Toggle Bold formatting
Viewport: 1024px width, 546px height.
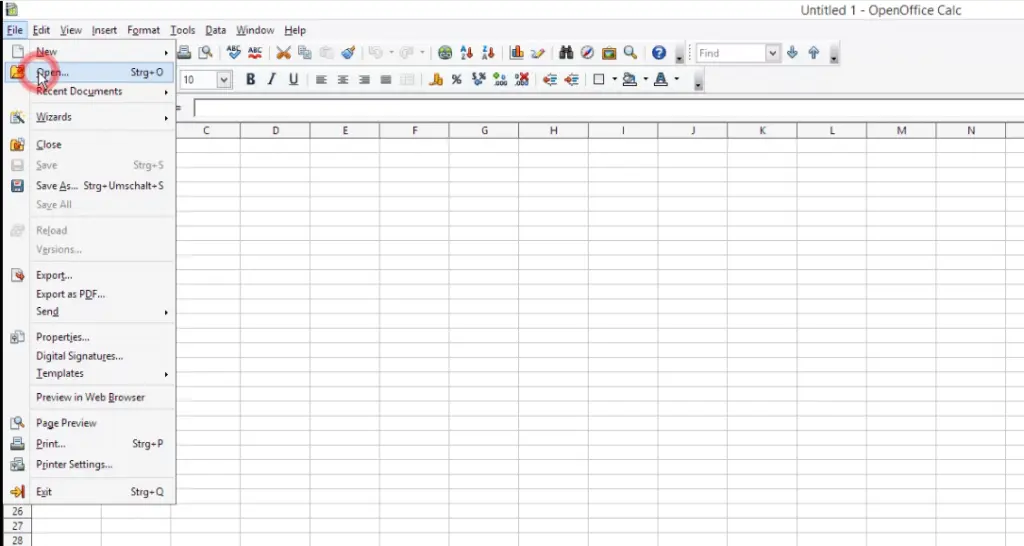(x=250, y=80)
